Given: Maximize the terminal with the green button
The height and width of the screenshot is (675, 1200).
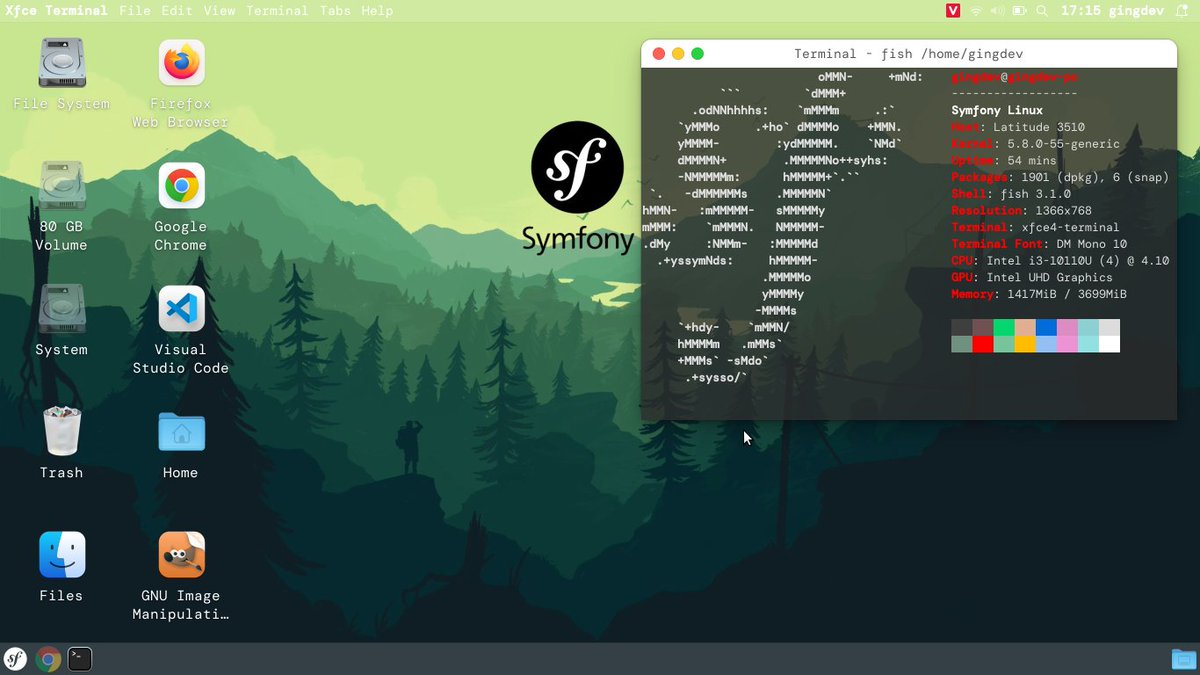Looking at the screenshot, I should coord(698,54).
